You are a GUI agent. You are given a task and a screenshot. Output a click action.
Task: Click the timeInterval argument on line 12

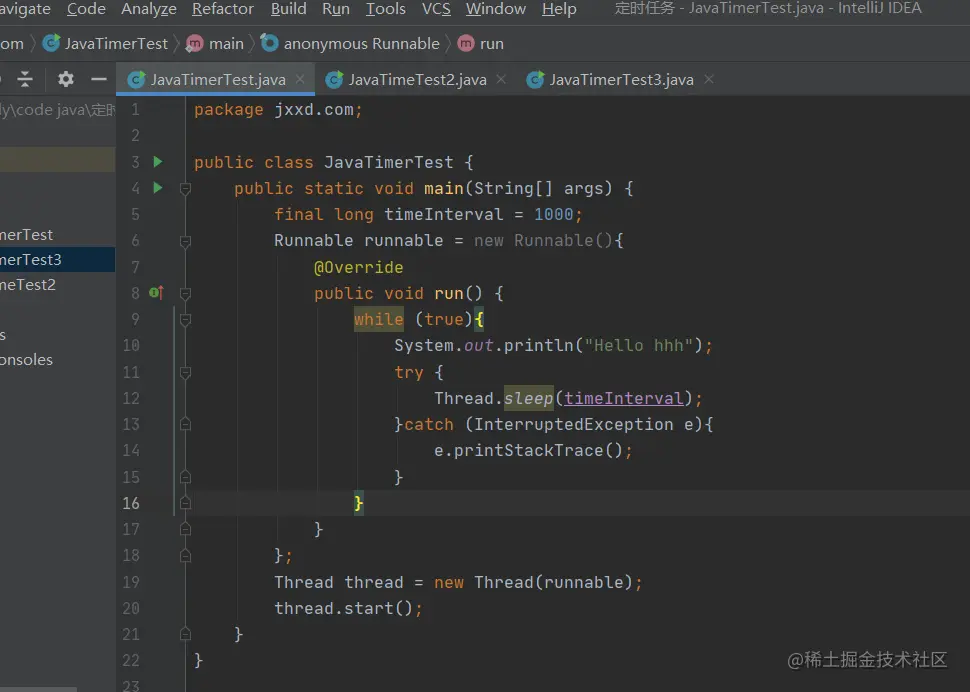624,398
